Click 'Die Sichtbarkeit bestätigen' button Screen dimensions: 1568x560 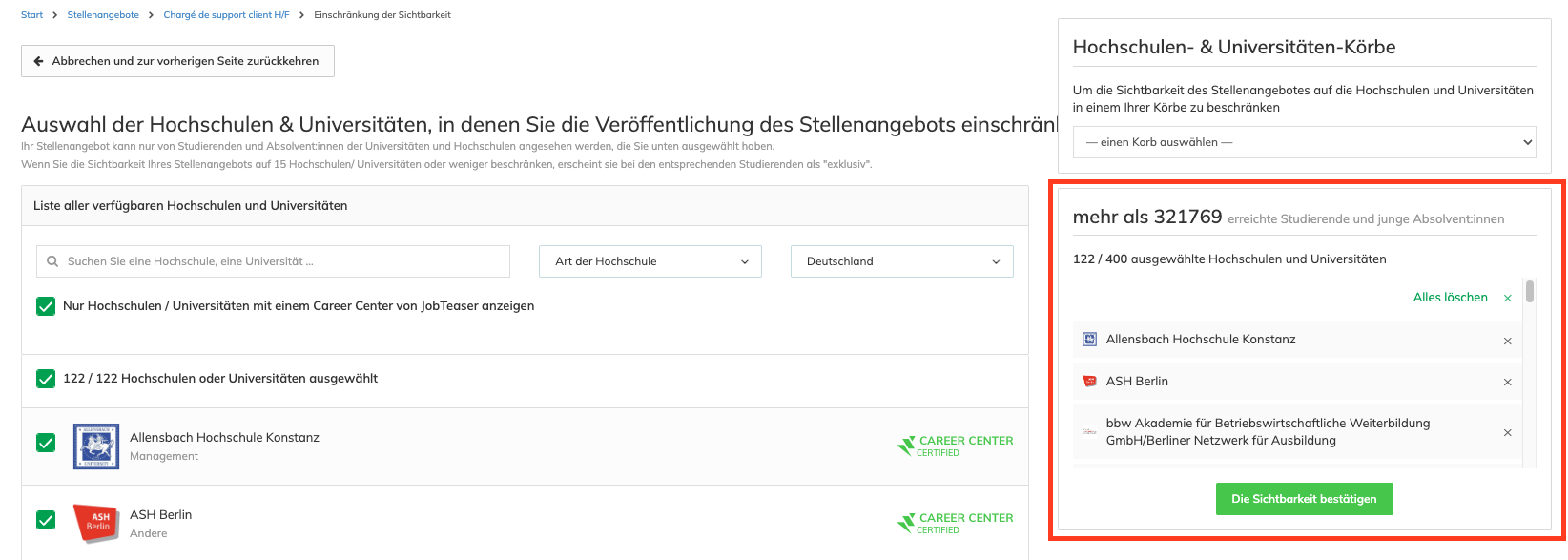[1304, 499]
